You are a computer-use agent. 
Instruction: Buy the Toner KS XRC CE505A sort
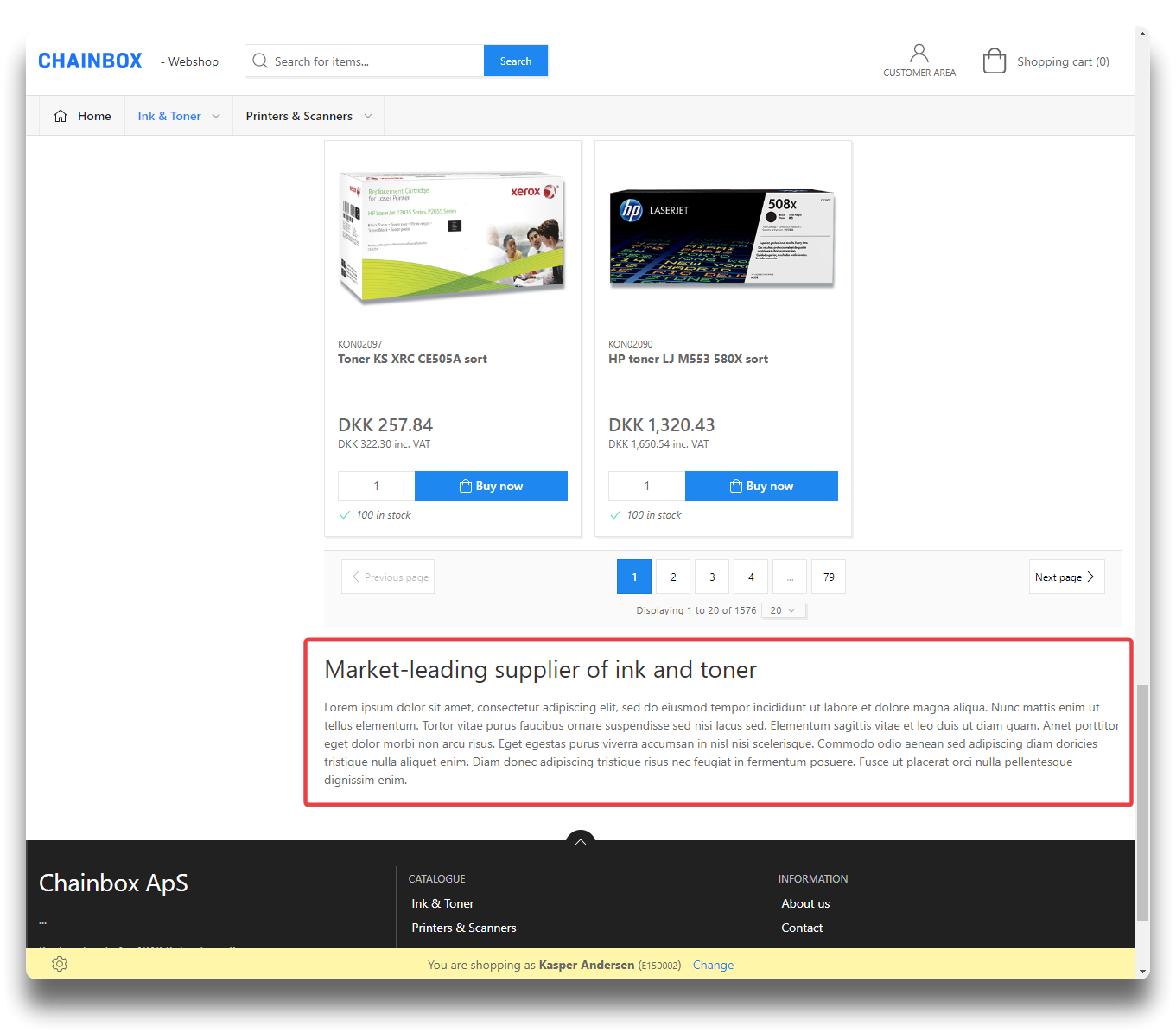click(491, 486)
